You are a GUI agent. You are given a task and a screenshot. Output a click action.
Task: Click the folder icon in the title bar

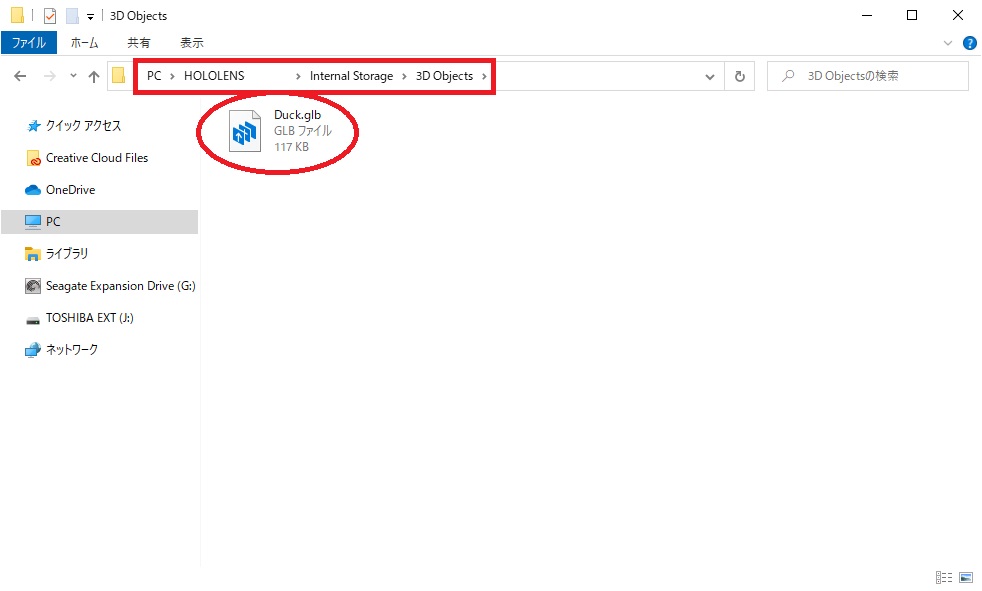pos(18,15)
